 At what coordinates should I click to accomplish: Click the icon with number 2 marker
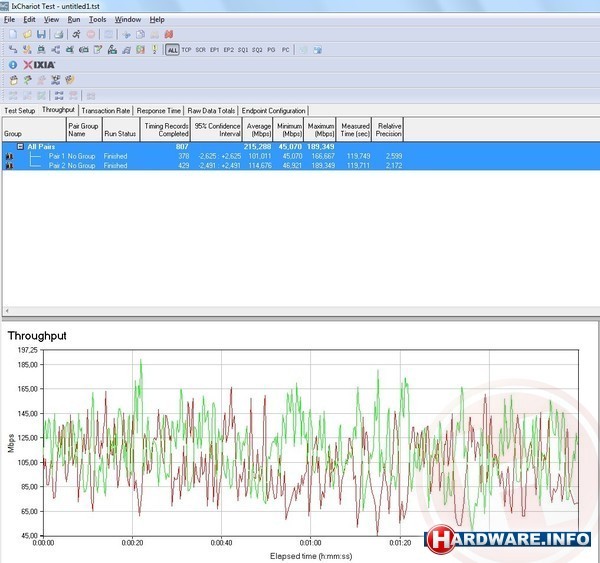155,49
